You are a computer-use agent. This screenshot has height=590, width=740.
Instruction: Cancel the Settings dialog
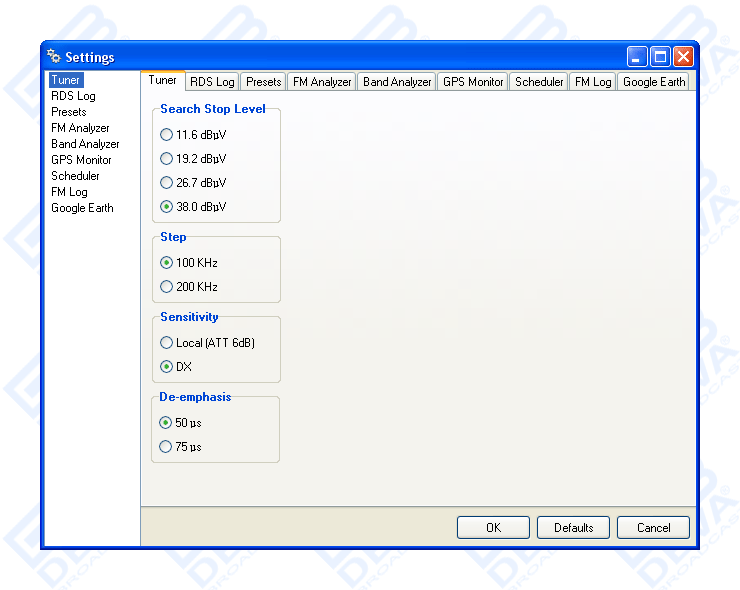(653, 527)
